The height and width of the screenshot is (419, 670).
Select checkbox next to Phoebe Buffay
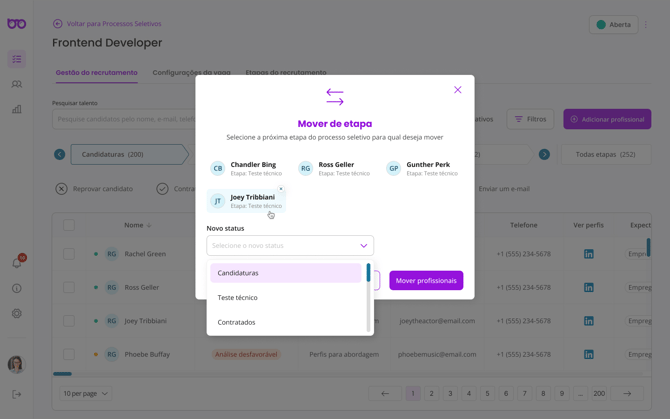click(x=69, y=354)
